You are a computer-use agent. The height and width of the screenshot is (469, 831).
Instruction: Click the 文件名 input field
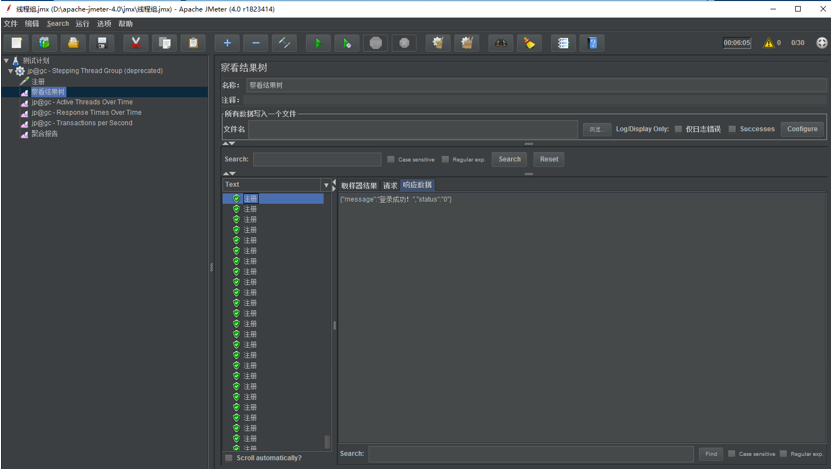(x=413, y=129)
